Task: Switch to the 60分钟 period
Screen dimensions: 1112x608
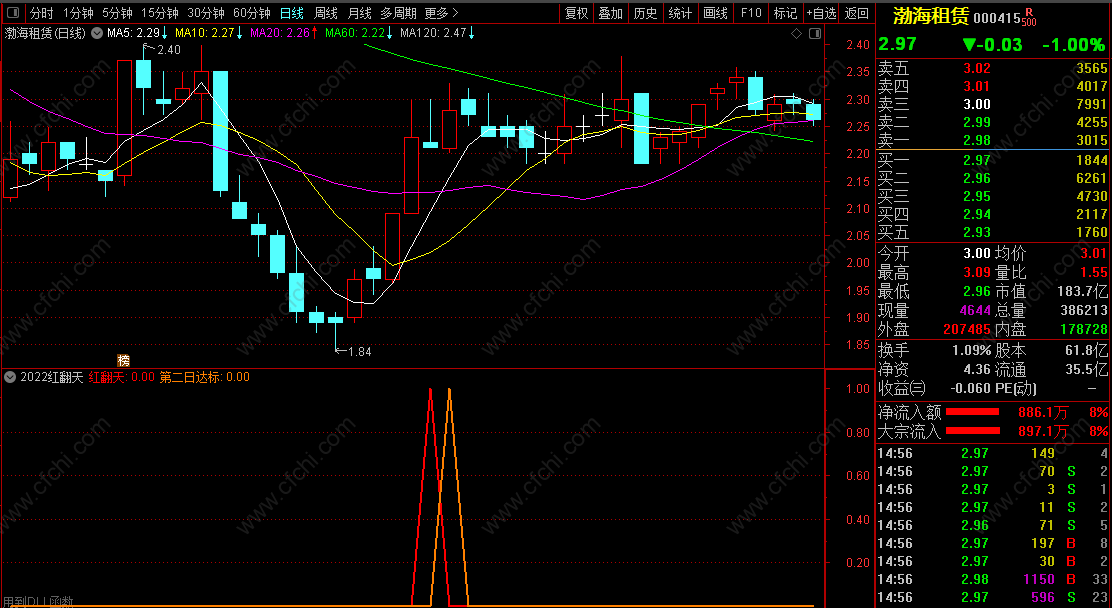Action: (252, 13)
